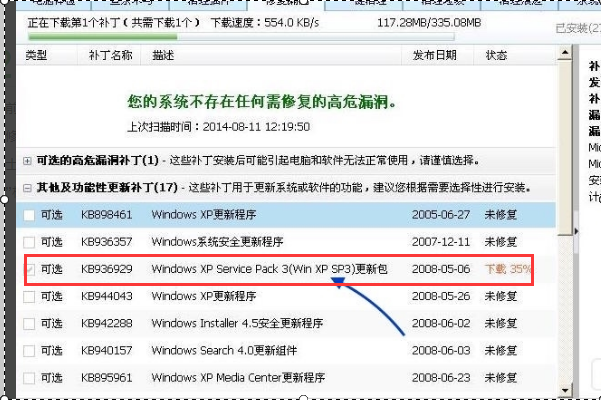Expand the 可选的高危漏洞补丁(1) group

pos(27,161)
